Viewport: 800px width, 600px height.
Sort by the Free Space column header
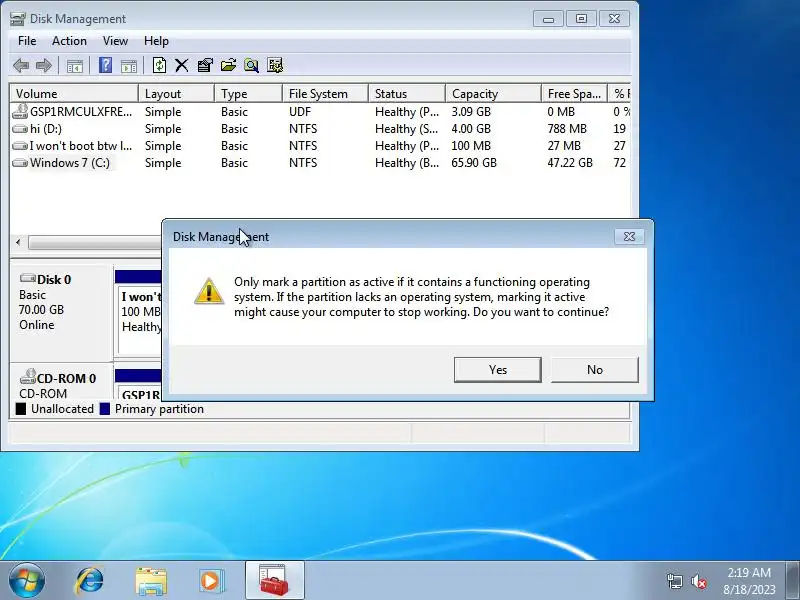click(574, 94)
